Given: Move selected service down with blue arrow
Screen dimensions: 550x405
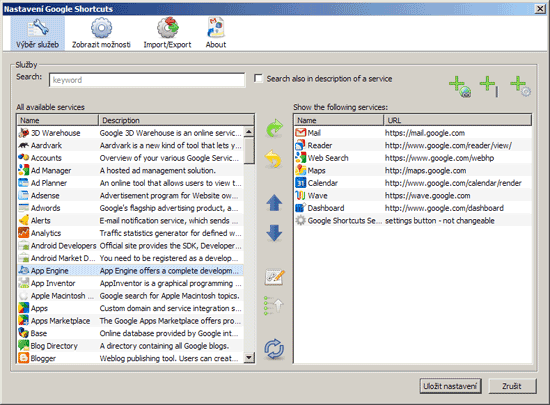Looking at the screenshot, I should click(274, 233).
